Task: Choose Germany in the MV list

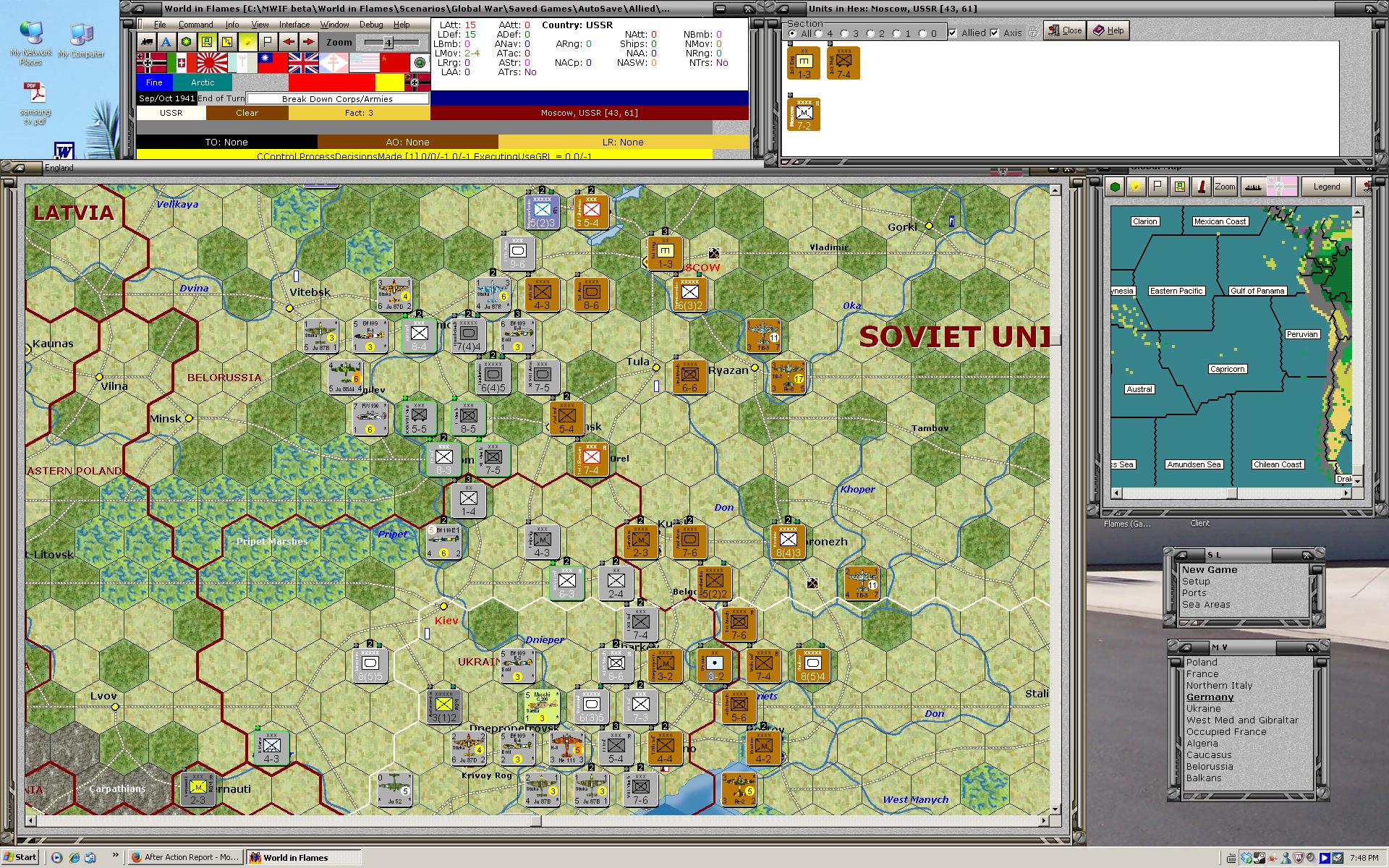Action: coord(1210,697)
